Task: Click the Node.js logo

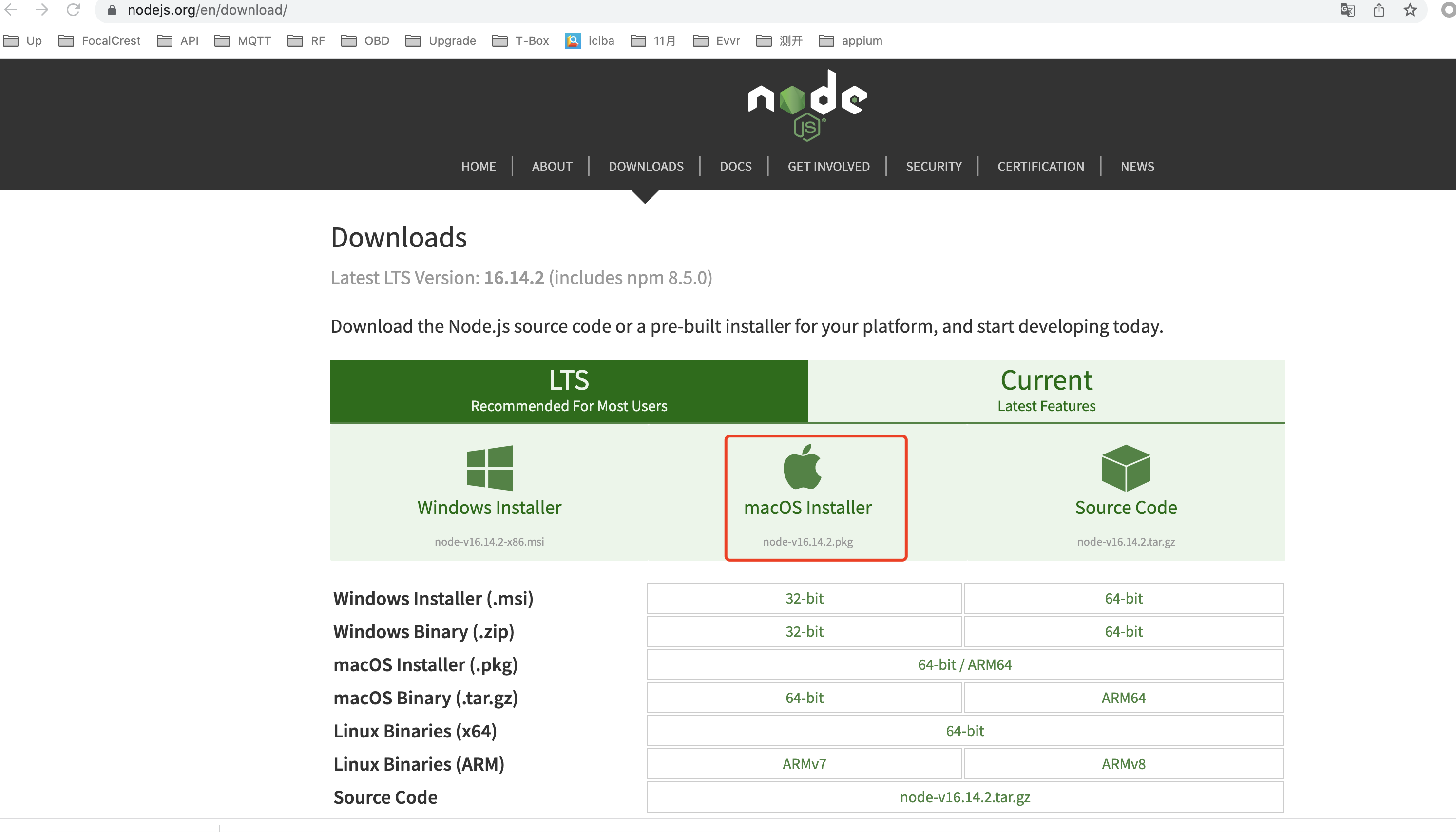Action: pos(807,105)
